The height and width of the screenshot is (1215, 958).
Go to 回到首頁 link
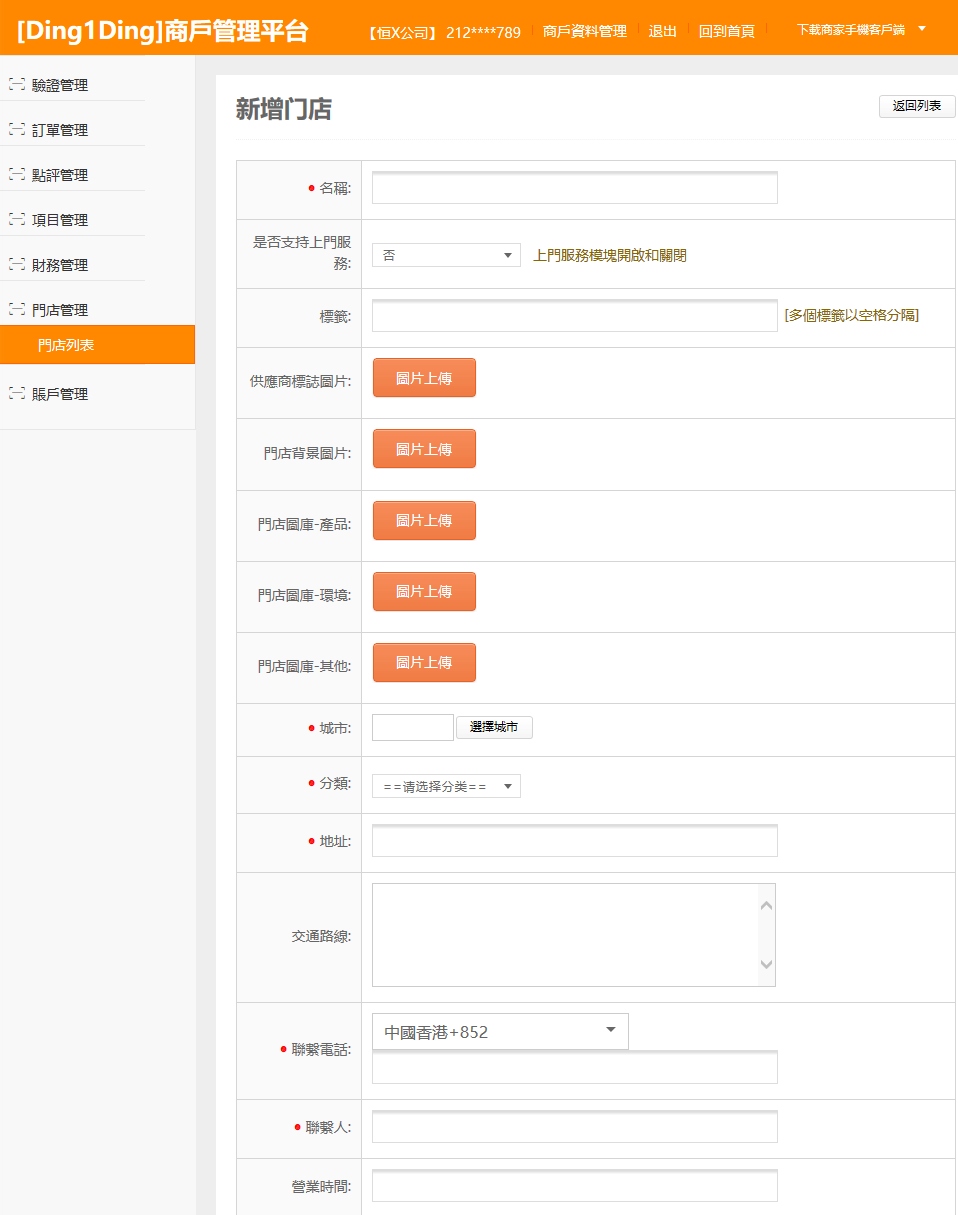726,31
